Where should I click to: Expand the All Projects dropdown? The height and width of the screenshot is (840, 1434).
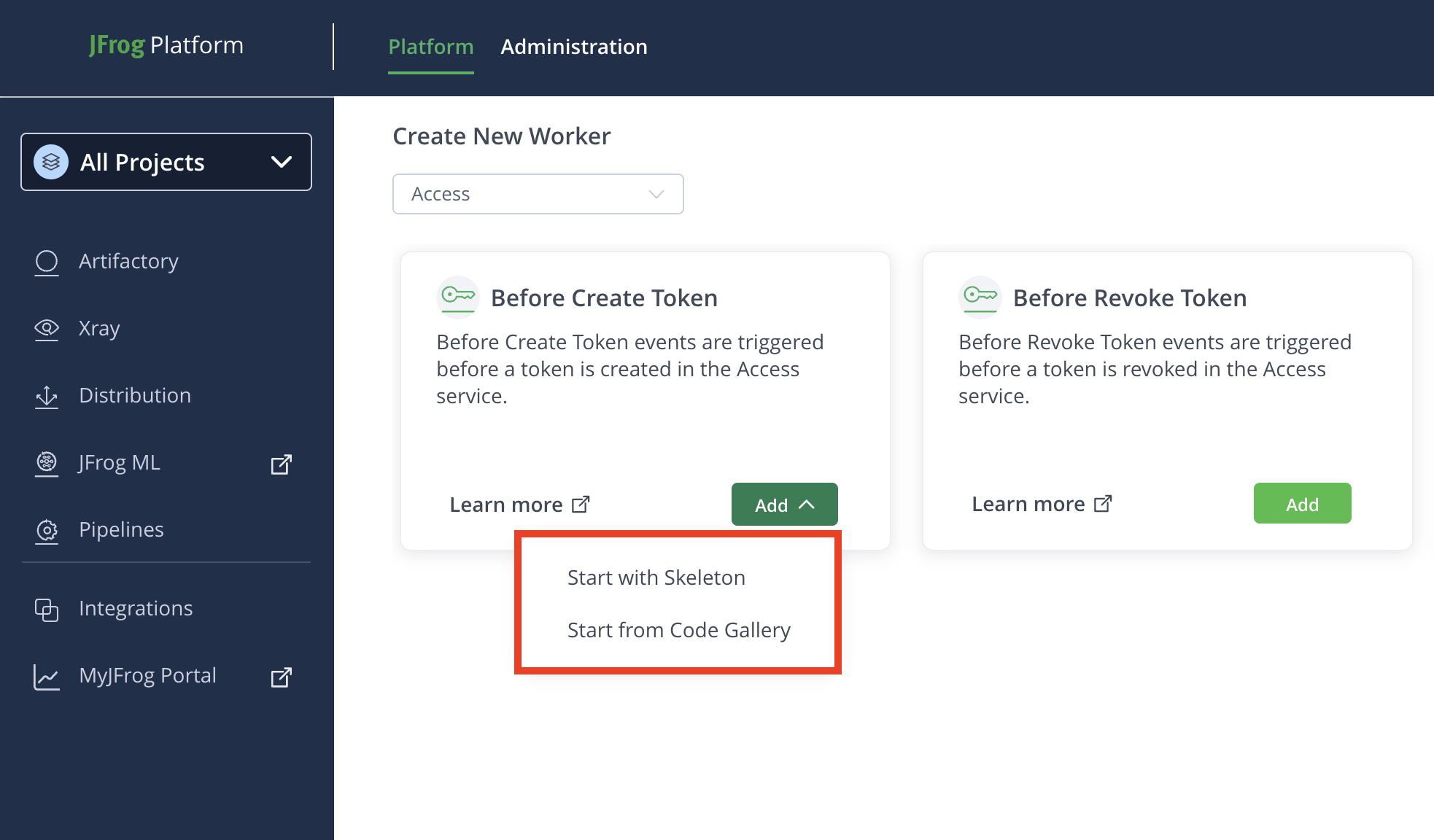pos(279,162)
